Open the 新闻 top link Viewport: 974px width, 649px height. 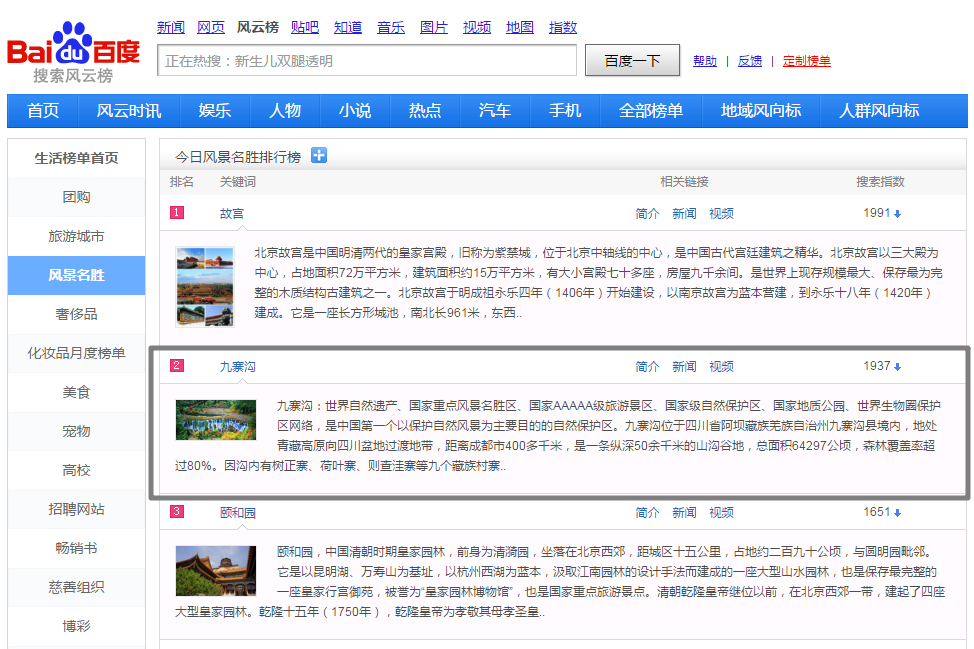coord(171,27)
